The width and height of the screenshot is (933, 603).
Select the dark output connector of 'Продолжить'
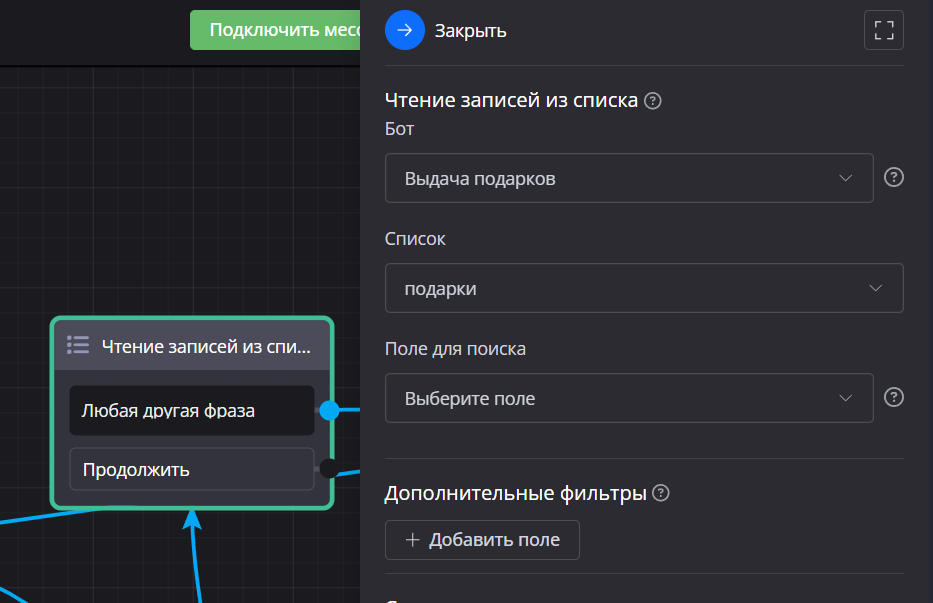click(329, 469)
